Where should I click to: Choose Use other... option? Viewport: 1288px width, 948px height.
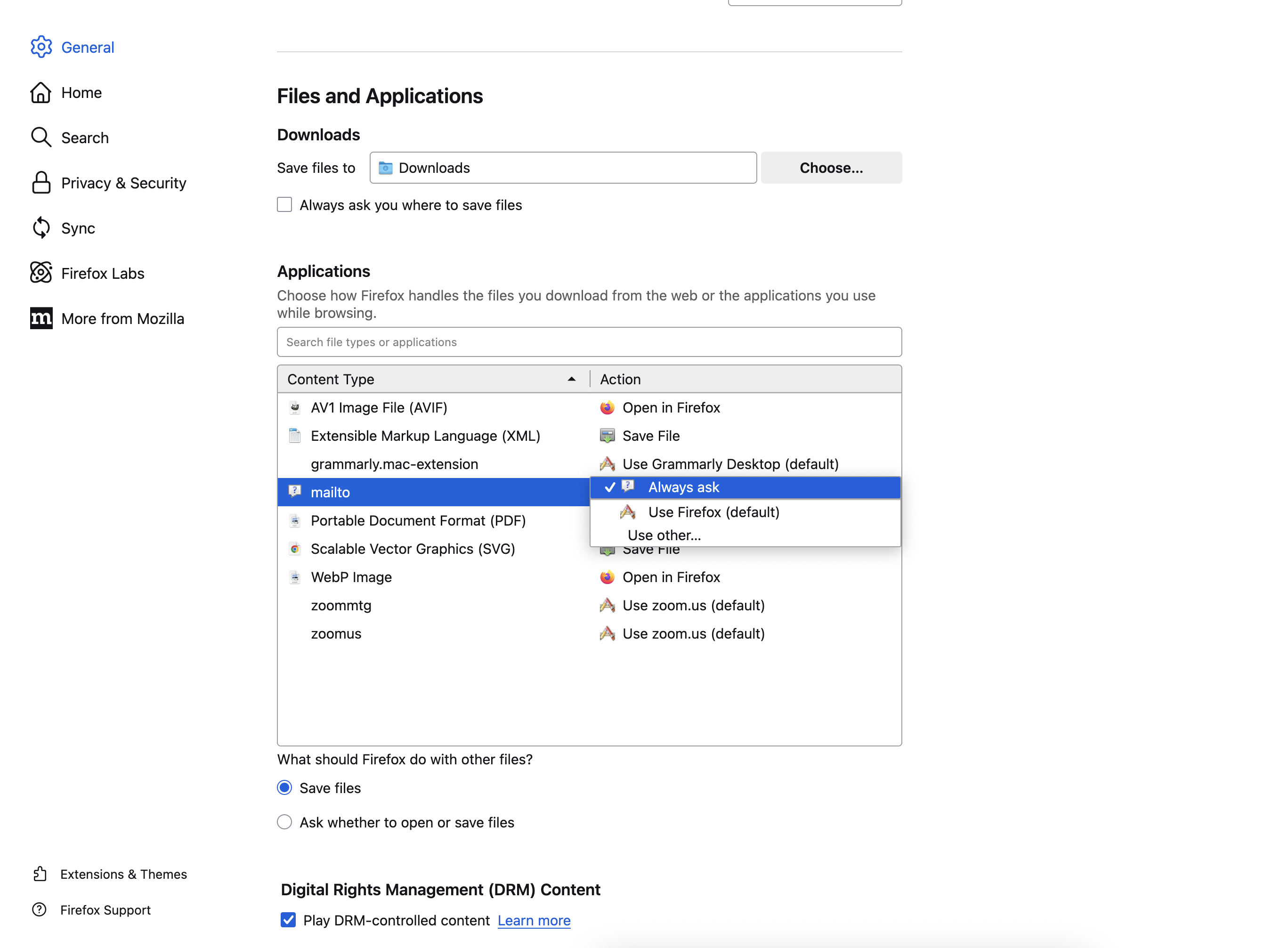(x=745, y=535)
